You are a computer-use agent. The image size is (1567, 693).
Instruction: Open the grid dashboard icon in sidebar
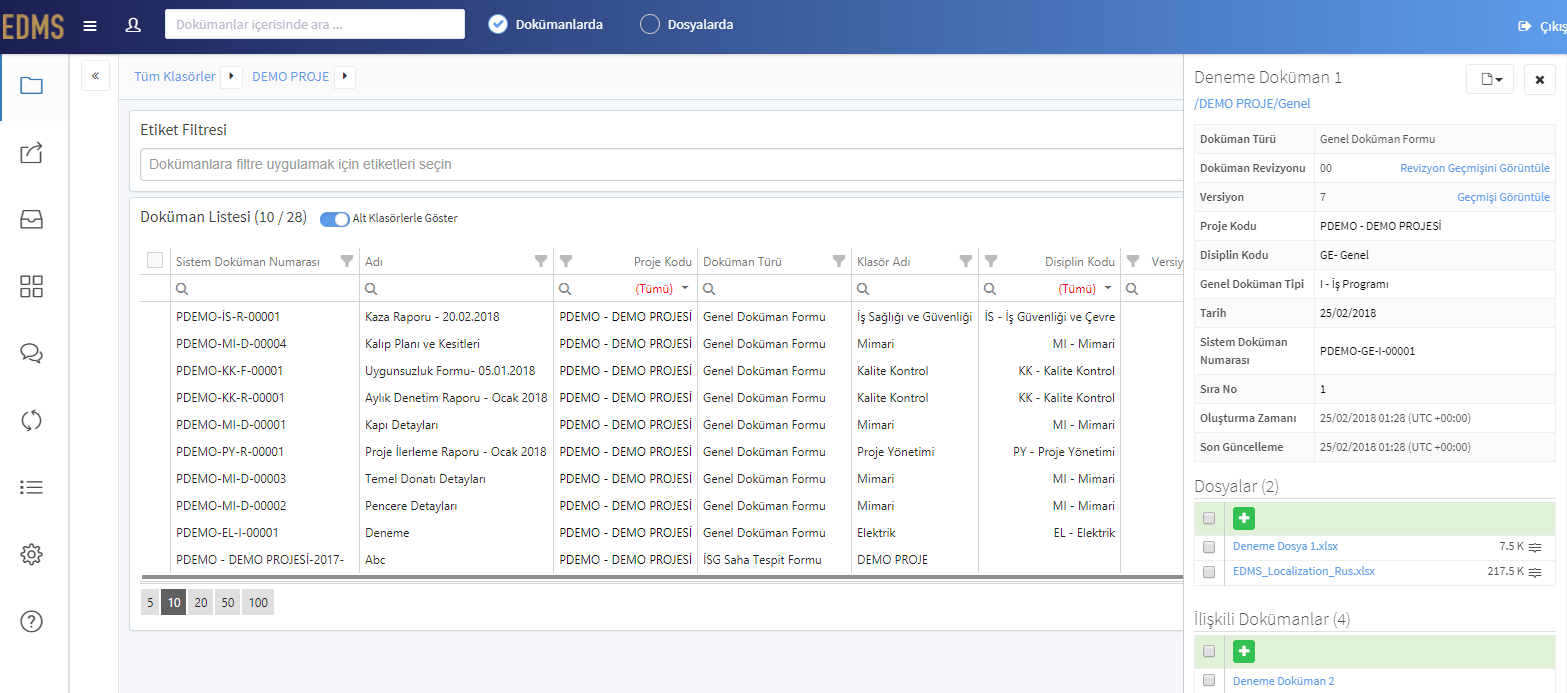31,287
